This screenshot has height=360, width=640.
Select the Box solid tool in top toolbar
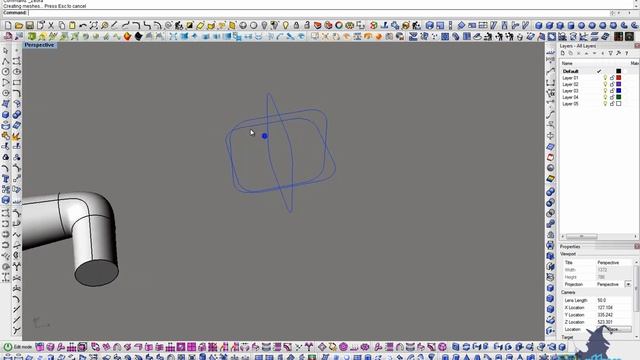pos(539,25)
